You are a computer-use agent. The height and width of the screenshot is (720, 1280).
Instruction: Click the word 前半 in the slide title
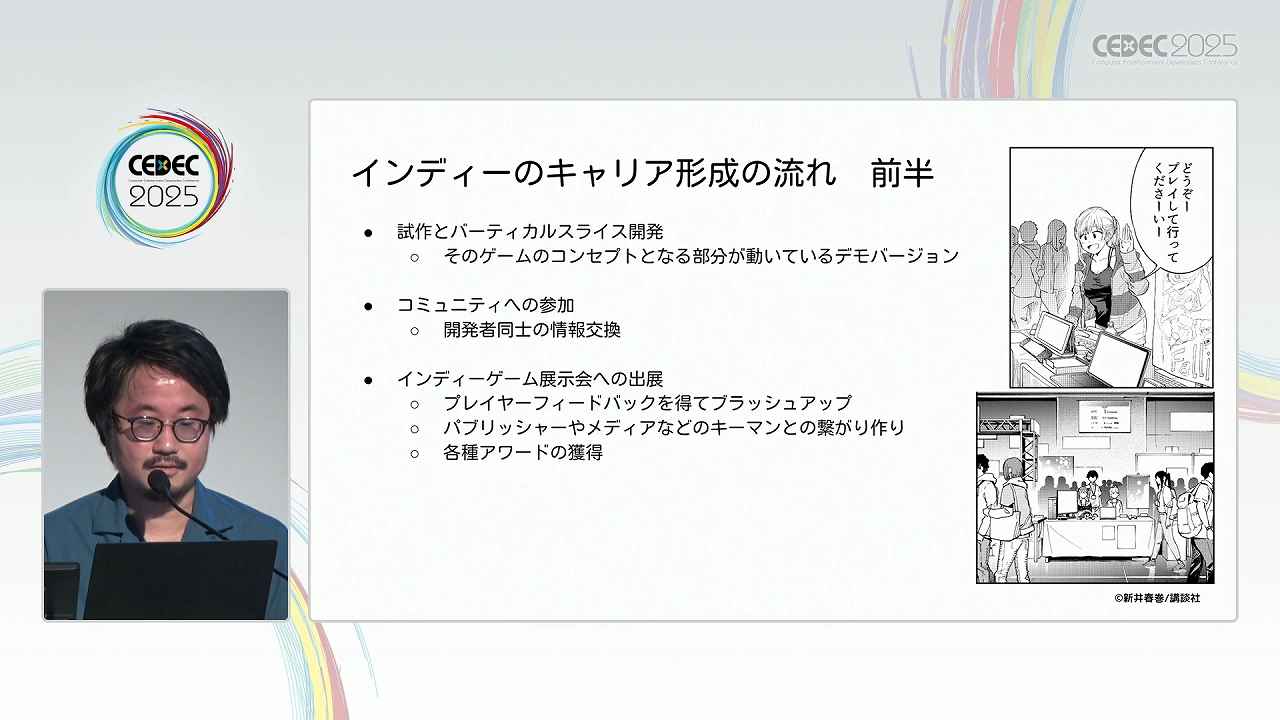(901, 173)
